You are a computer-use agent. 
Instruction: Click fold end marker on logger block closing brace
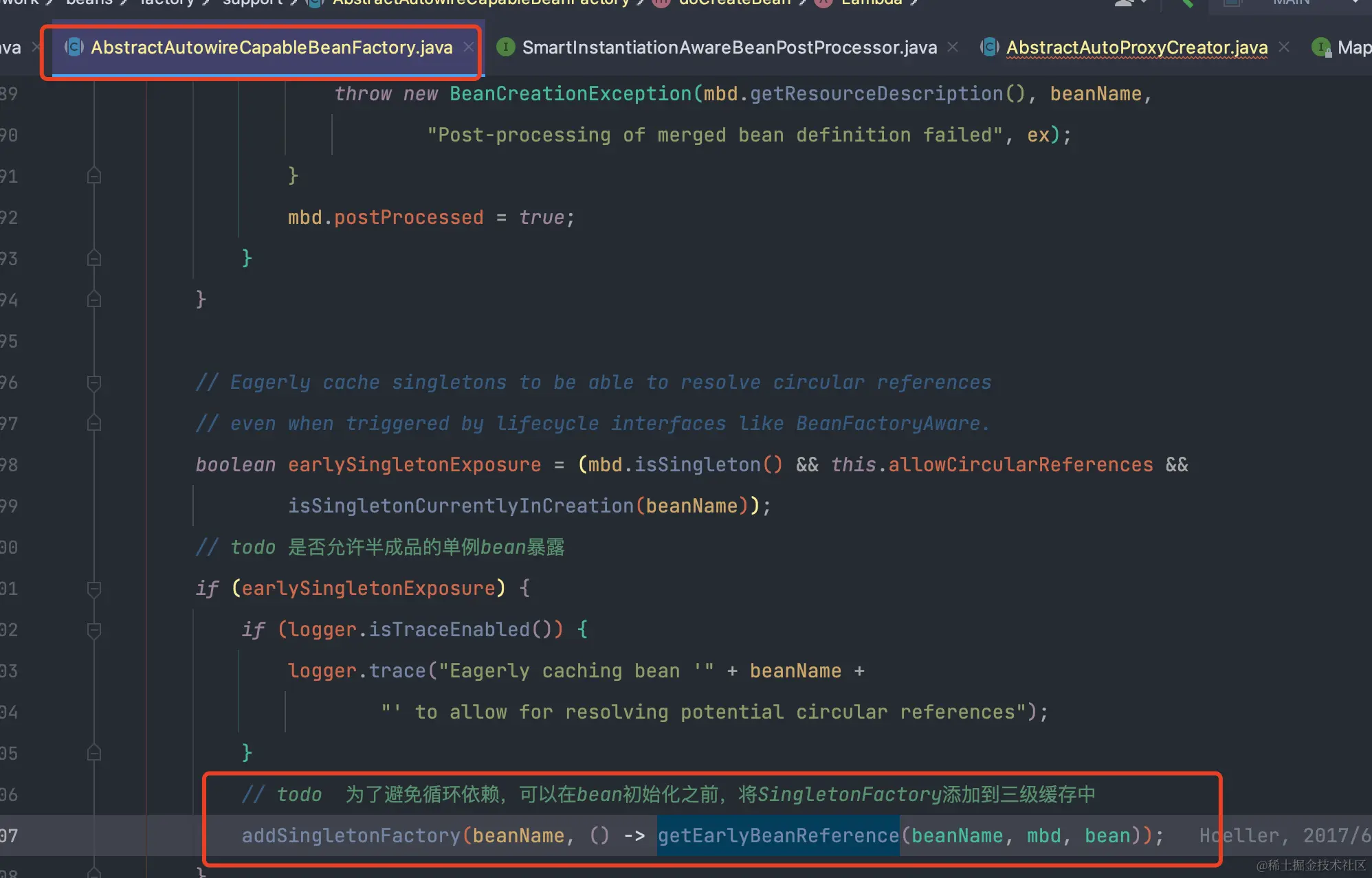(x=94, y=754)
